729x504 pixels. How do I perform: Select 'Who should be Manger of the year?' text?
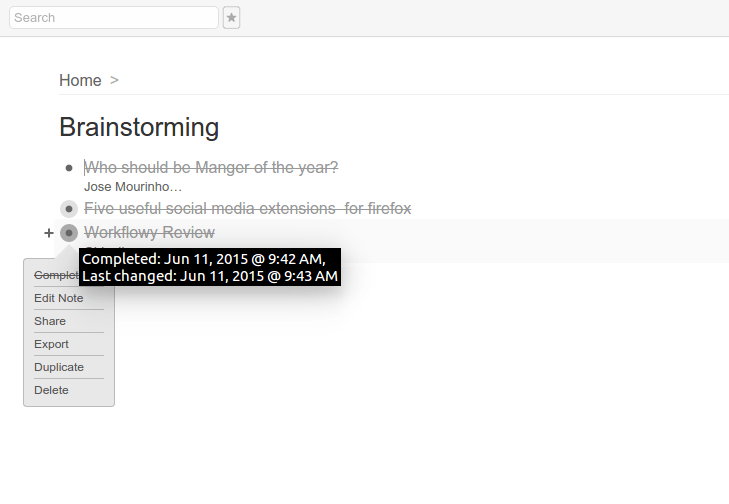pyautogui.click(x=211, y=167)
